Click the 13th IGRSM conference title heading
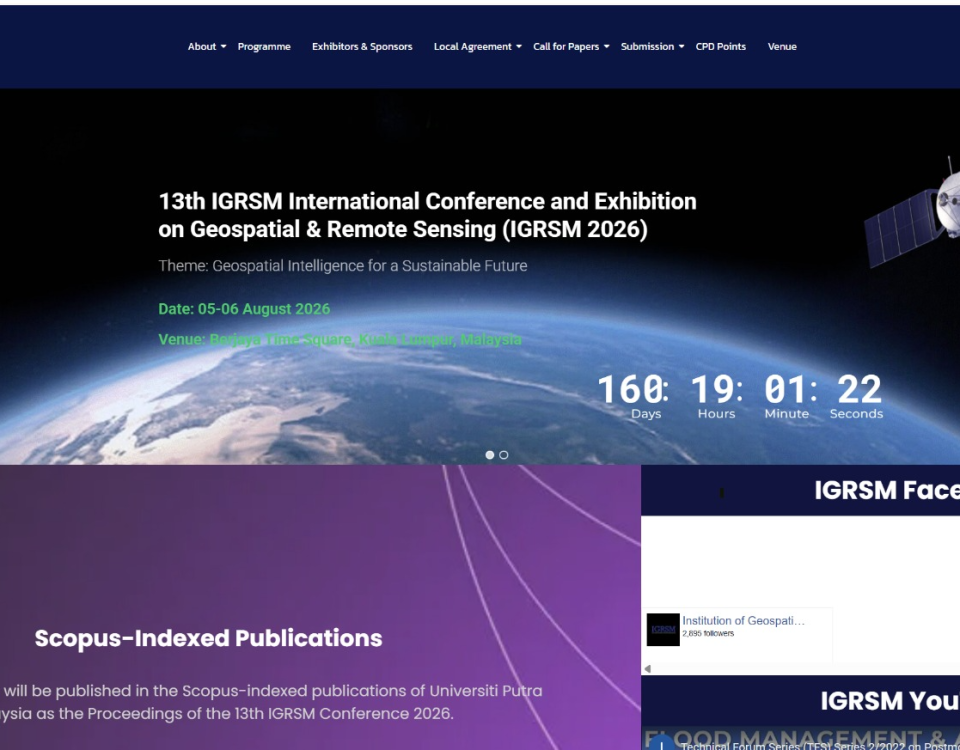This screenshot has width=960, height=750. [x=427, y=215]
